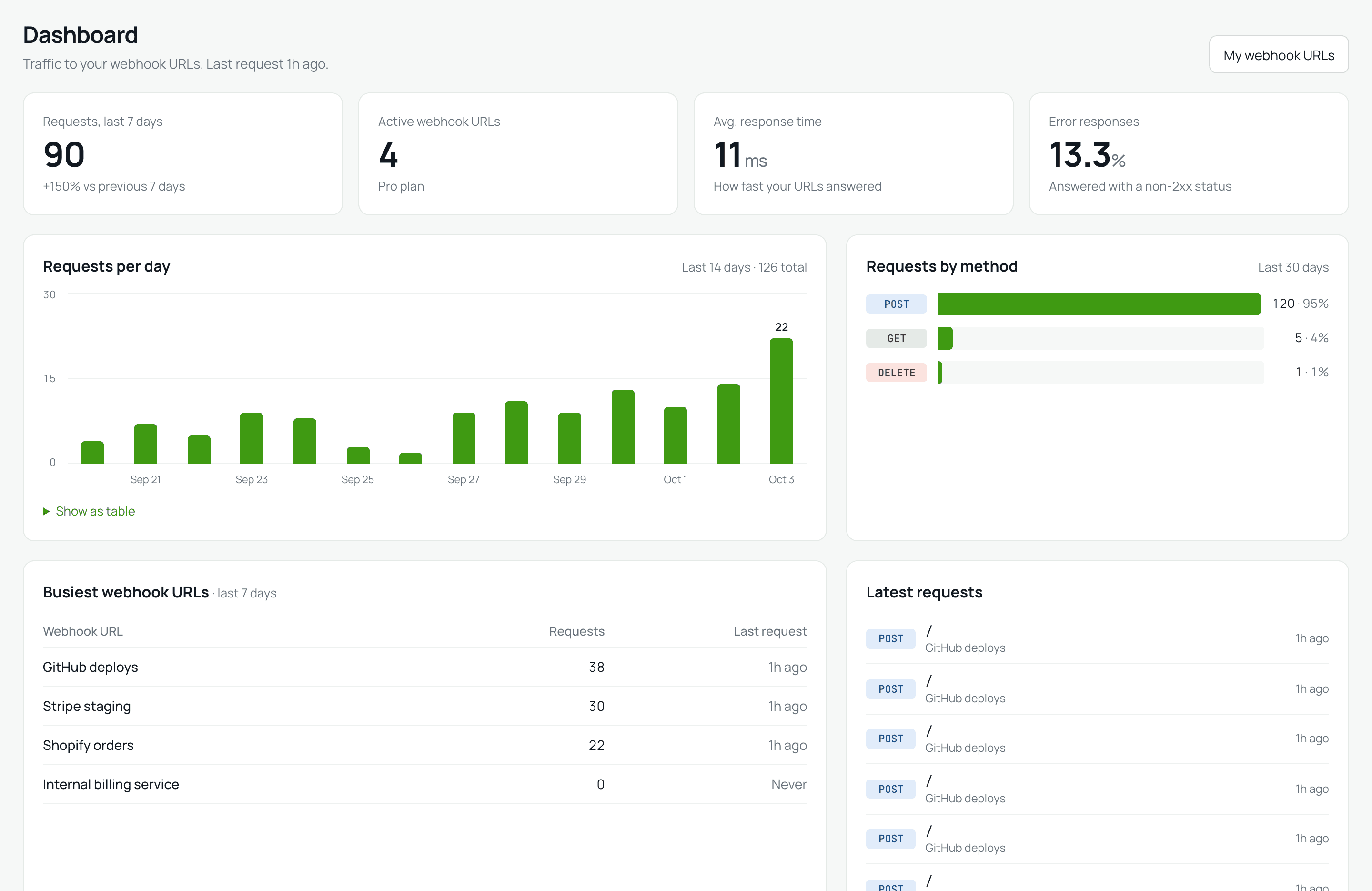Click the +150% vs previous 7 days text
1372x891 pixels.
(x=113, y=186)
